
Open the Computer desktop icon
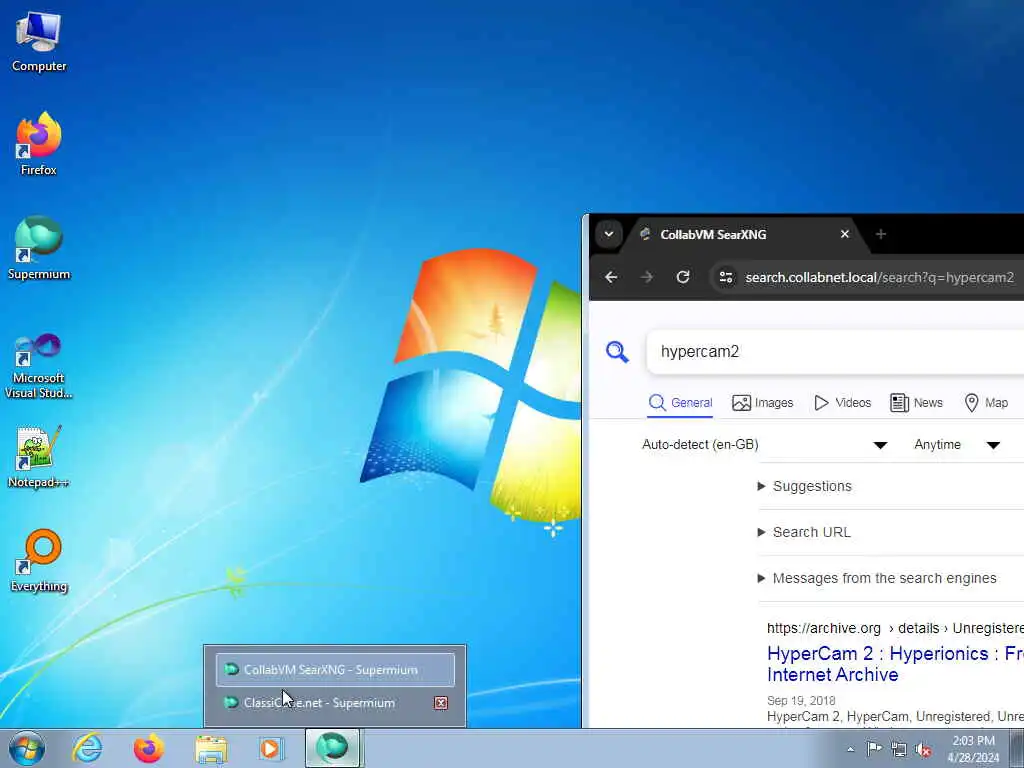(x=39, y=42)
